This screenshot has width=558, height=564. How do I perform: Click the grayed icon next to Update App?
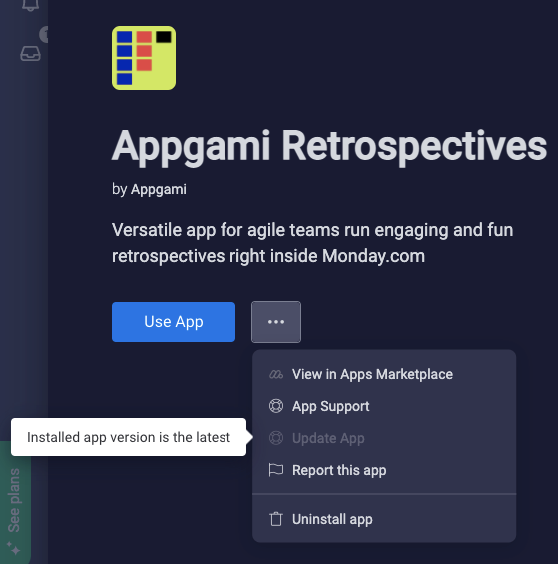[x=276, y=438]
